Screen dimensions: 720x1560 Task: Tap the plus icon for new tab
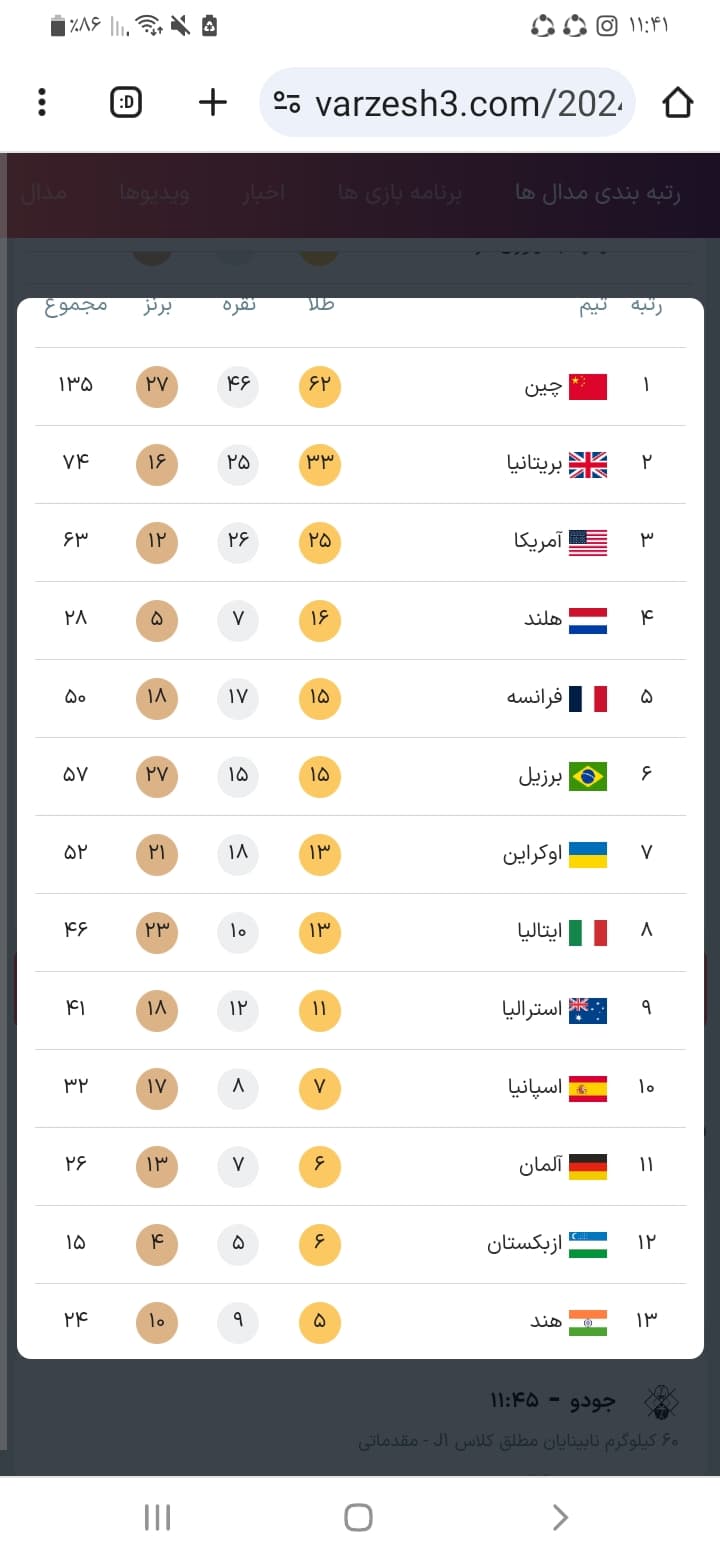(213, 102)
